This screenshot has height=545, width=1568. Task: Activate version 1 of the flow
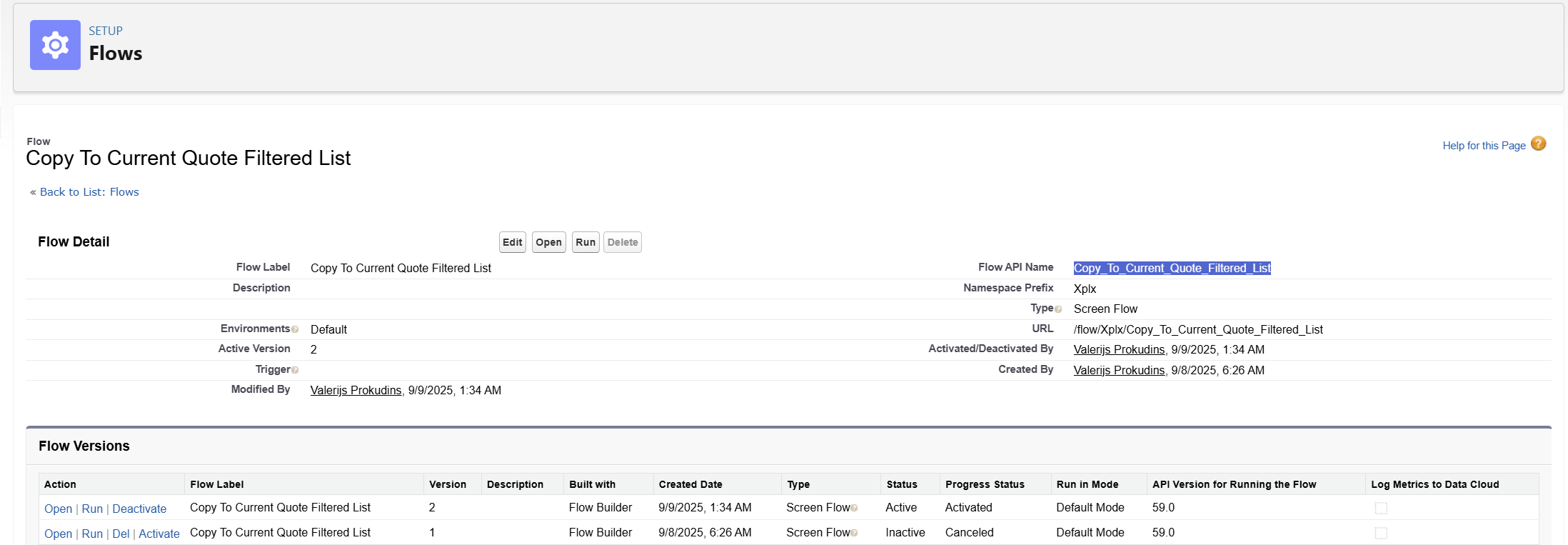pyautogui.click(x=159, y=534)
